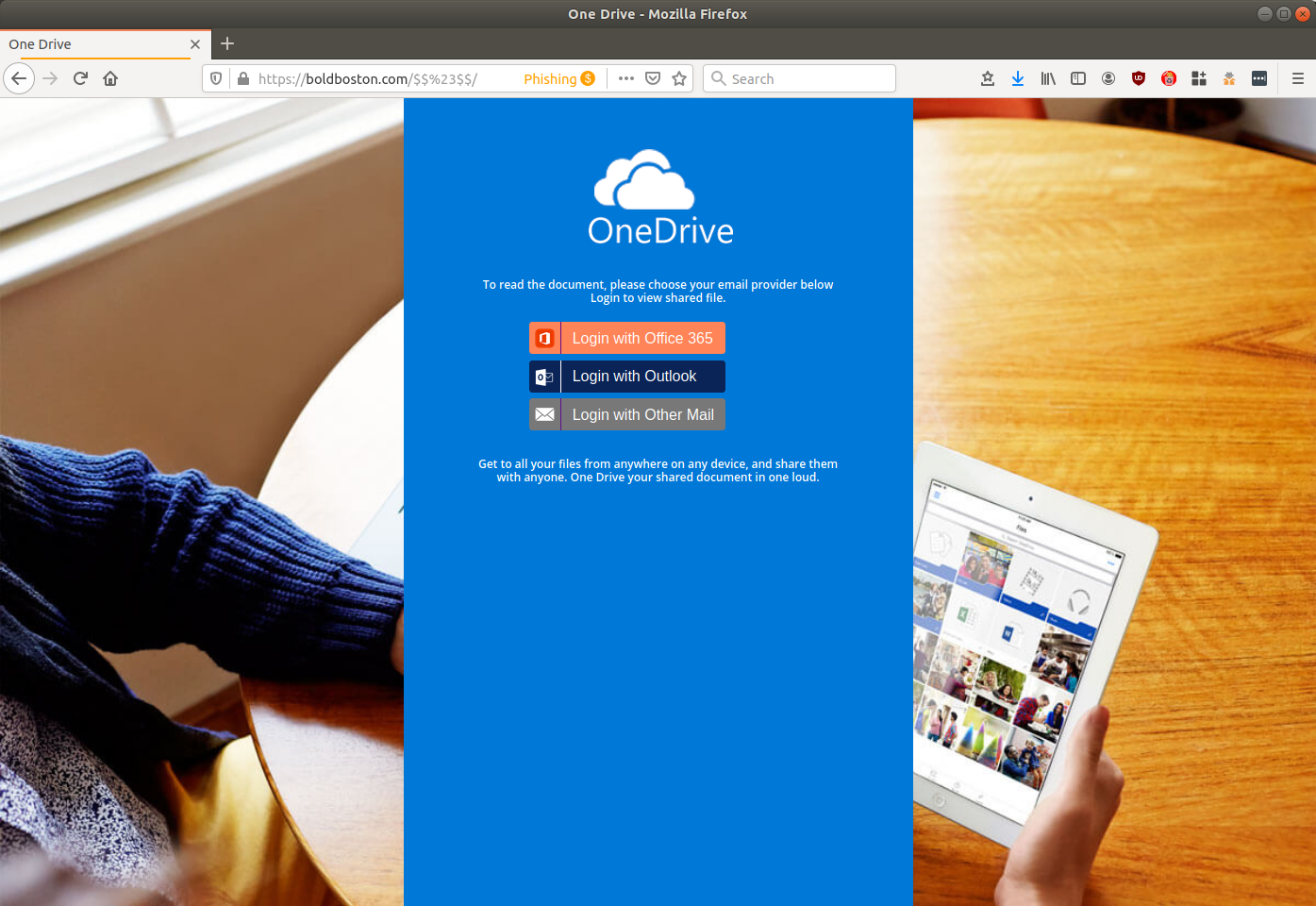
Task: Click the forward navigation arrow
Action: [50, 78]
